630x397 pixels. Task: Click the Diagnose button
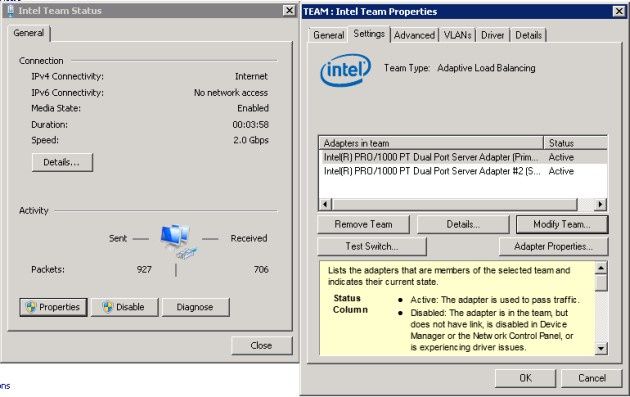point(196,307)
